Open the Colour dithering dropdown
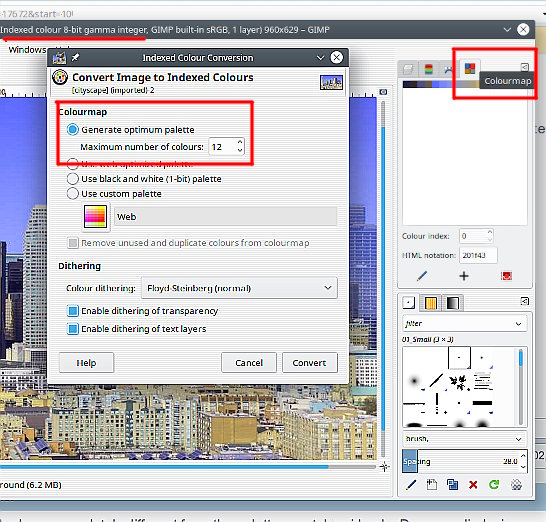The height and width of the screenshot is (522, 546). pyautogui.click(x=239, y=288)
